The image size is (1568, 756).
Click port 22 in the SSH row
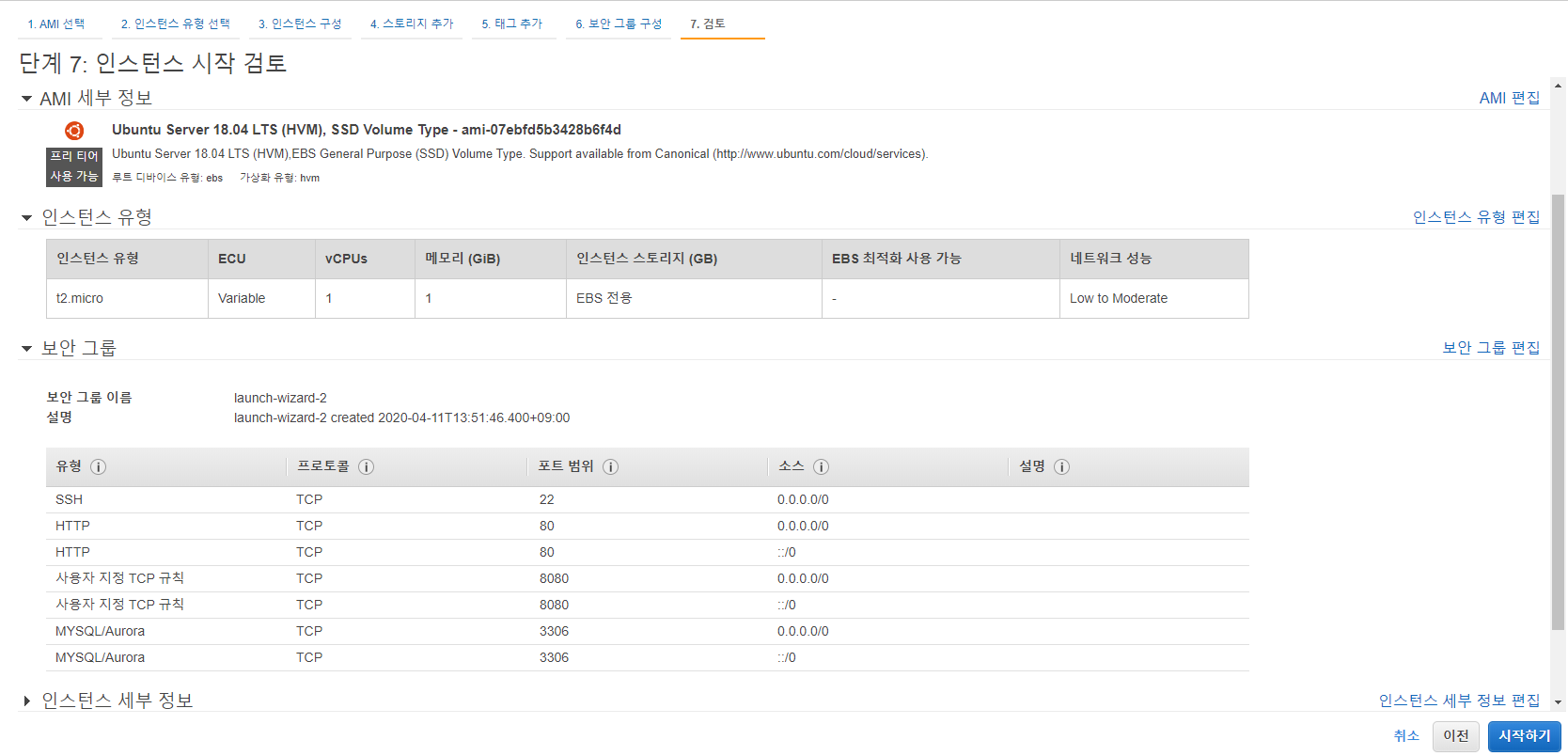(x=547, y=500)
